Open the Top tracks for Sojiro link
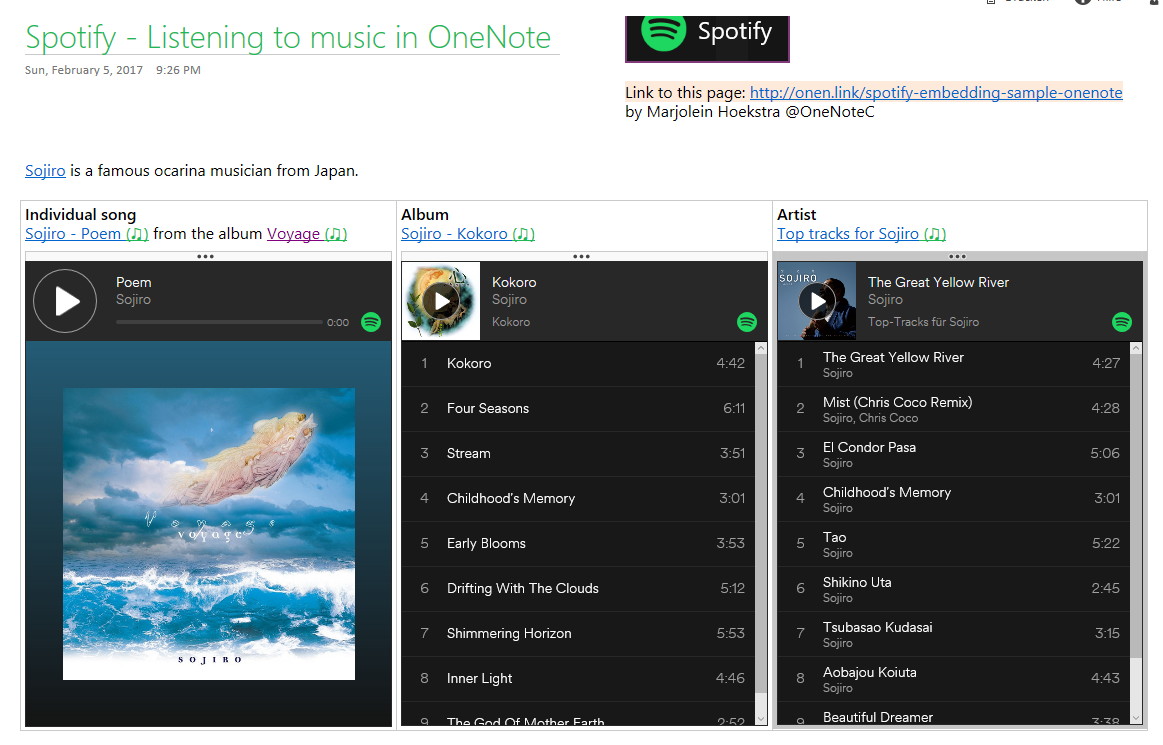The image size is (1163, 745). (862, 234)
